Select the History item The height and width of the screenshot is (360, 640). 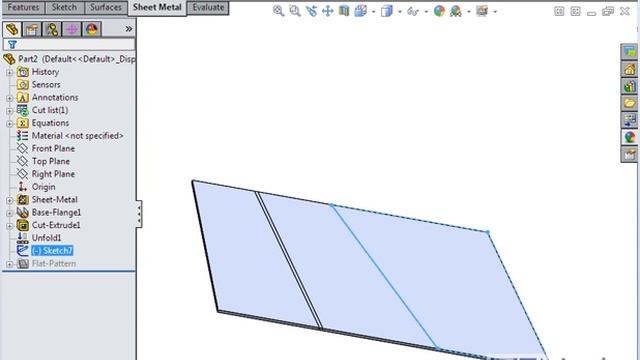pos(45,72)
